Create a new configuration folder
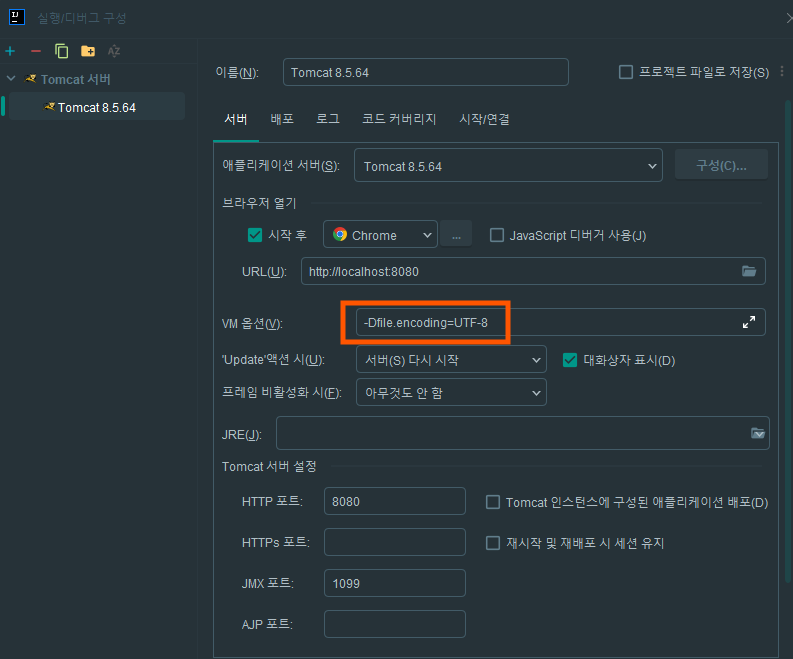 (x=88, y=51)
